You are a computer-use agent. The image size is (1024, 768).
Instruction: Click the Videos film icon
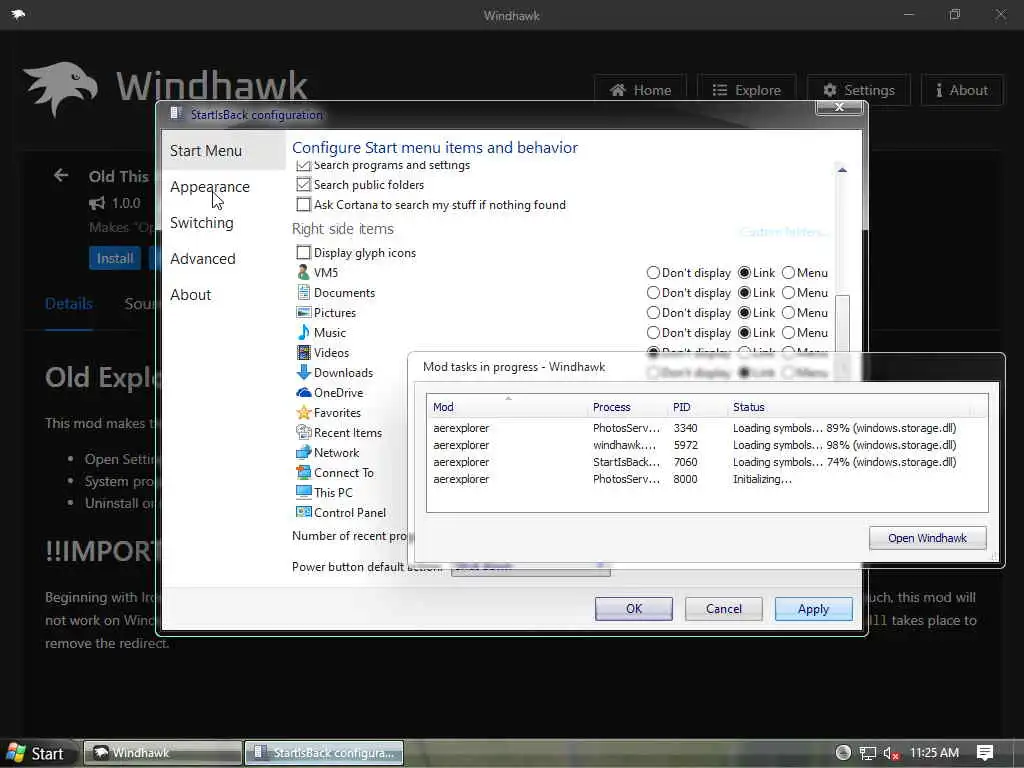[303, 353]
